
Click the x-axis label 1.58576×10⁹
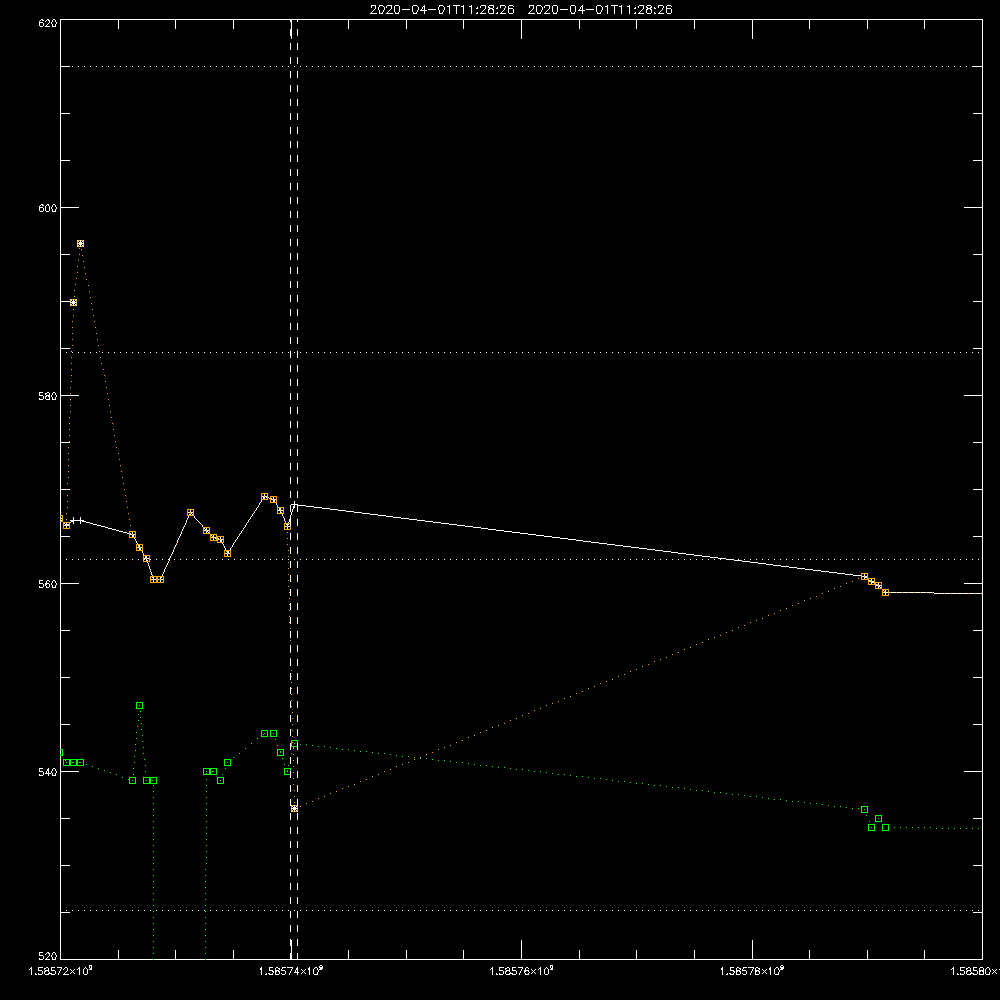tap(522, 971)
